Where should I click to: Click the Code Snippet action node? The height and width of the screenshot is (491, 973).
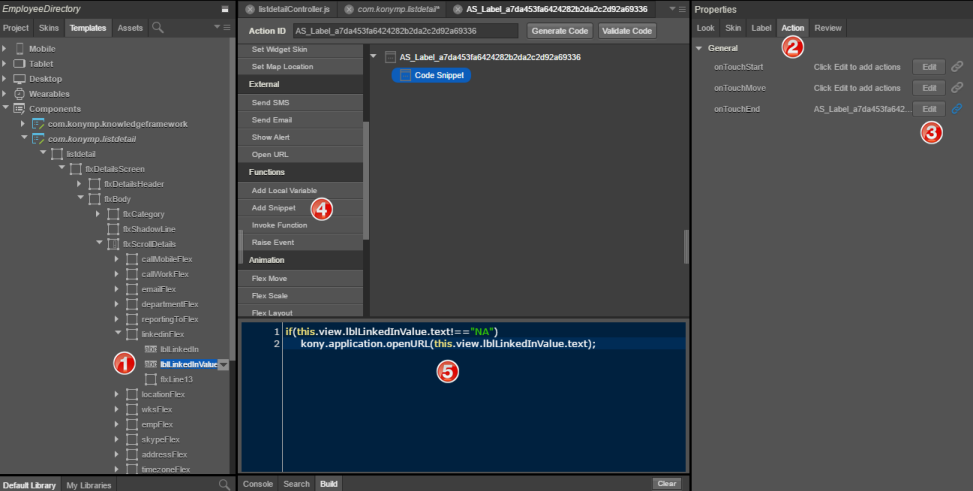point(431,75)
